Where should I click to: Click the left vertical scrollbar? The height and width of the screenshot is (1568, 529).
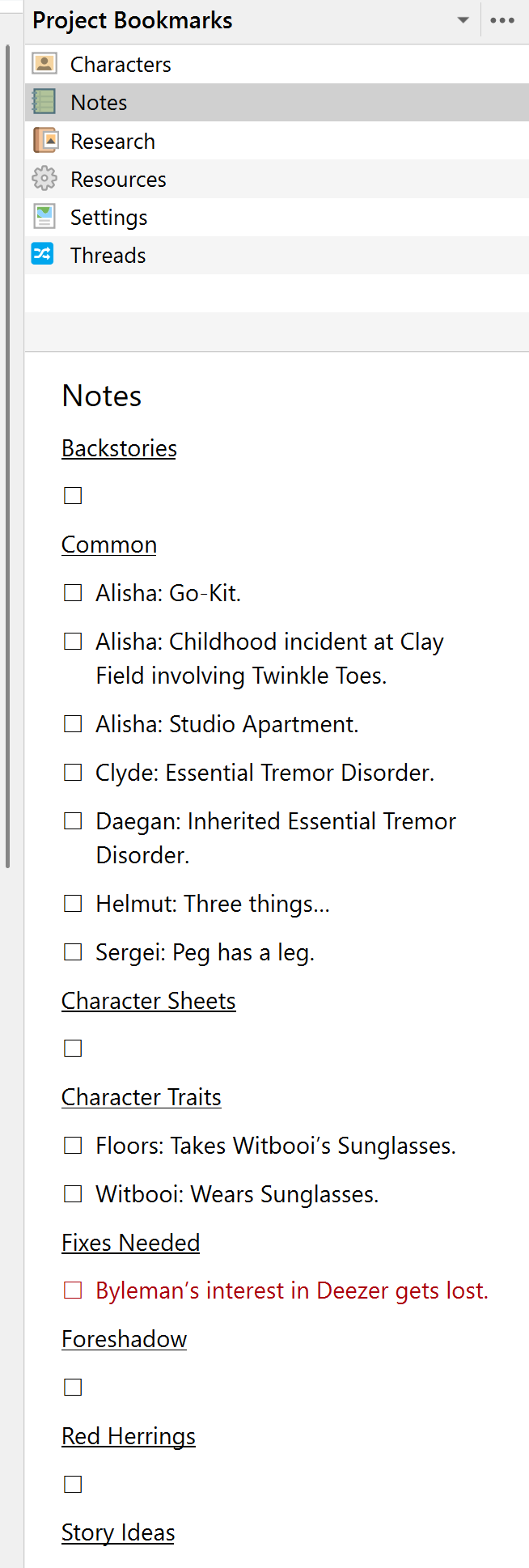click(8, 453)
